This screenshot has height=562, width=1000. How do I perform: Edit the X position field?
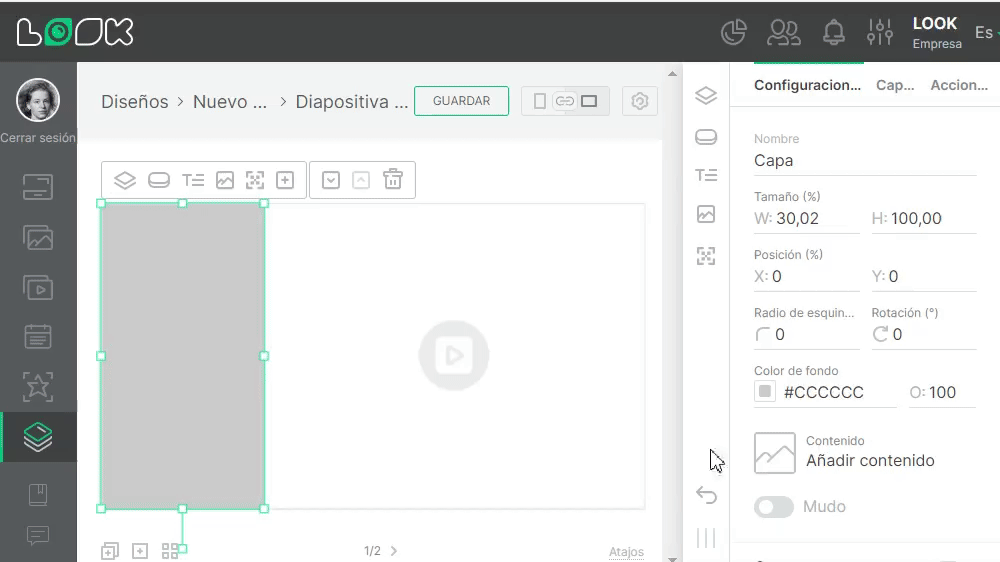[x=806, y=277]
